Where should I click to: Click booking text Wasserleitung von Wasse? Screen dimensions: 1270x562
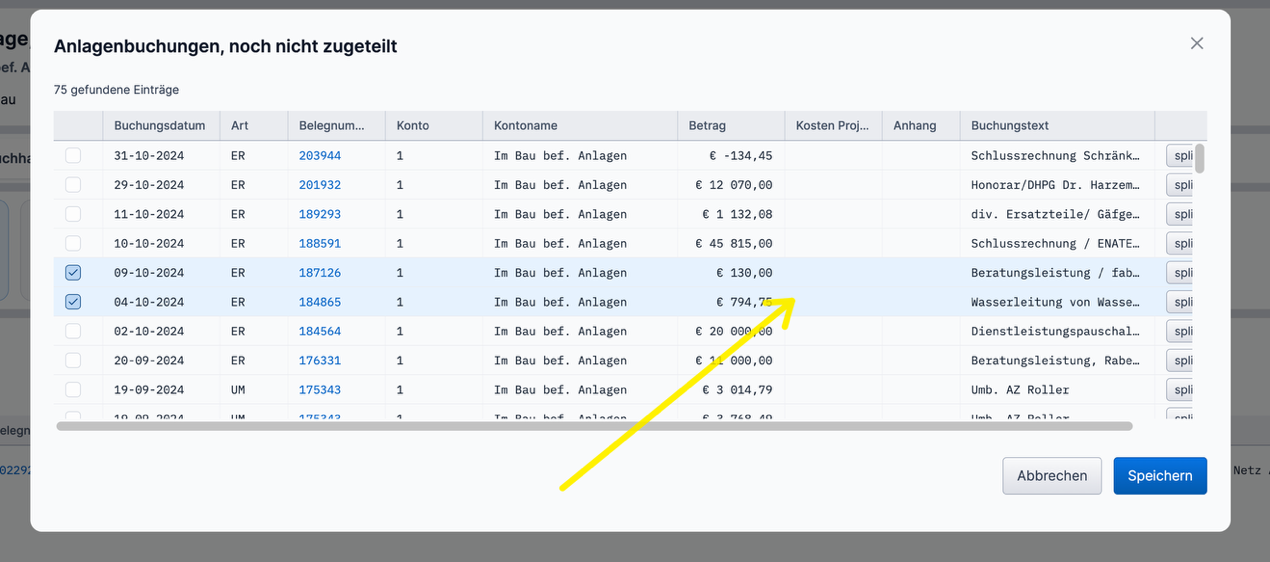point(1056,302)
